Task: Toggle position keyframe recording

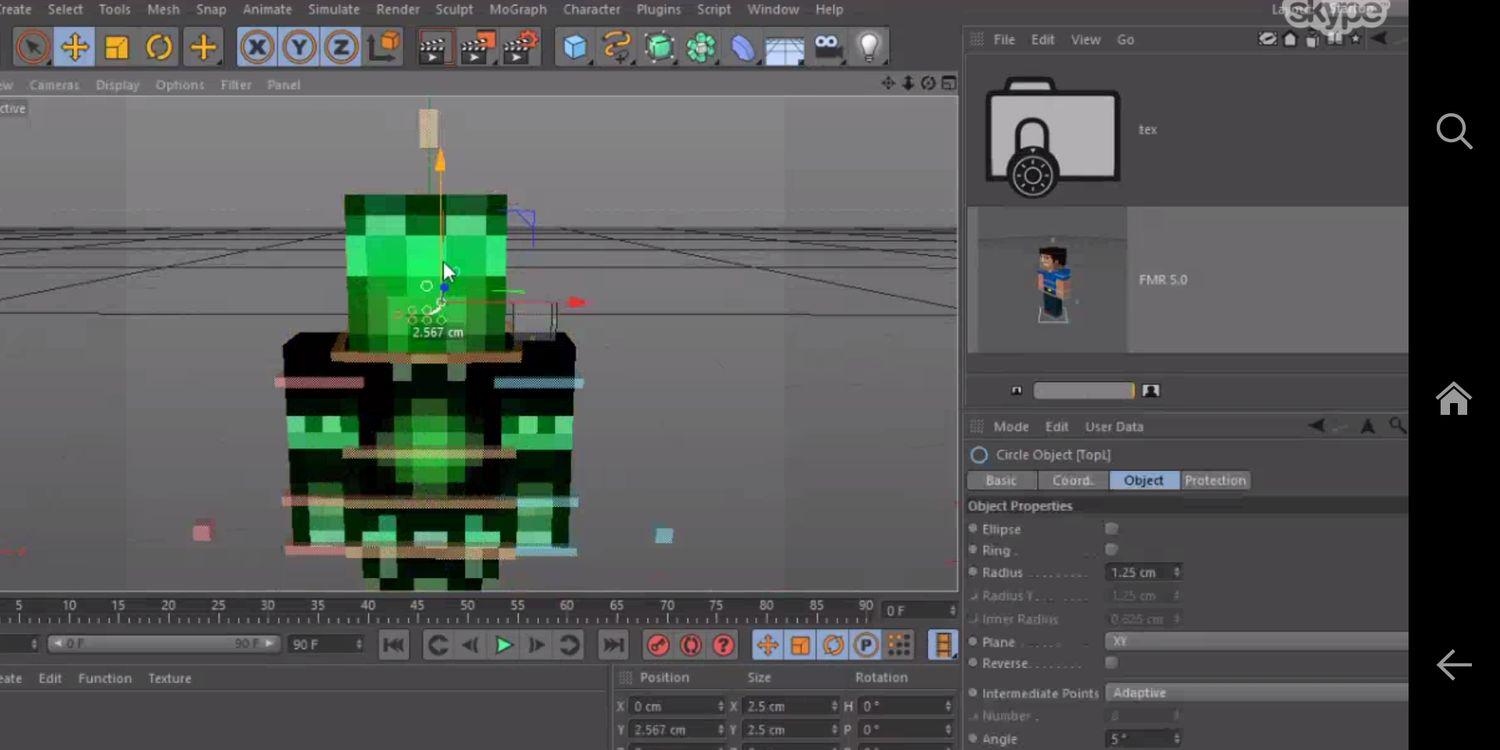Action: pyautogui.click(x=767, y=645)
